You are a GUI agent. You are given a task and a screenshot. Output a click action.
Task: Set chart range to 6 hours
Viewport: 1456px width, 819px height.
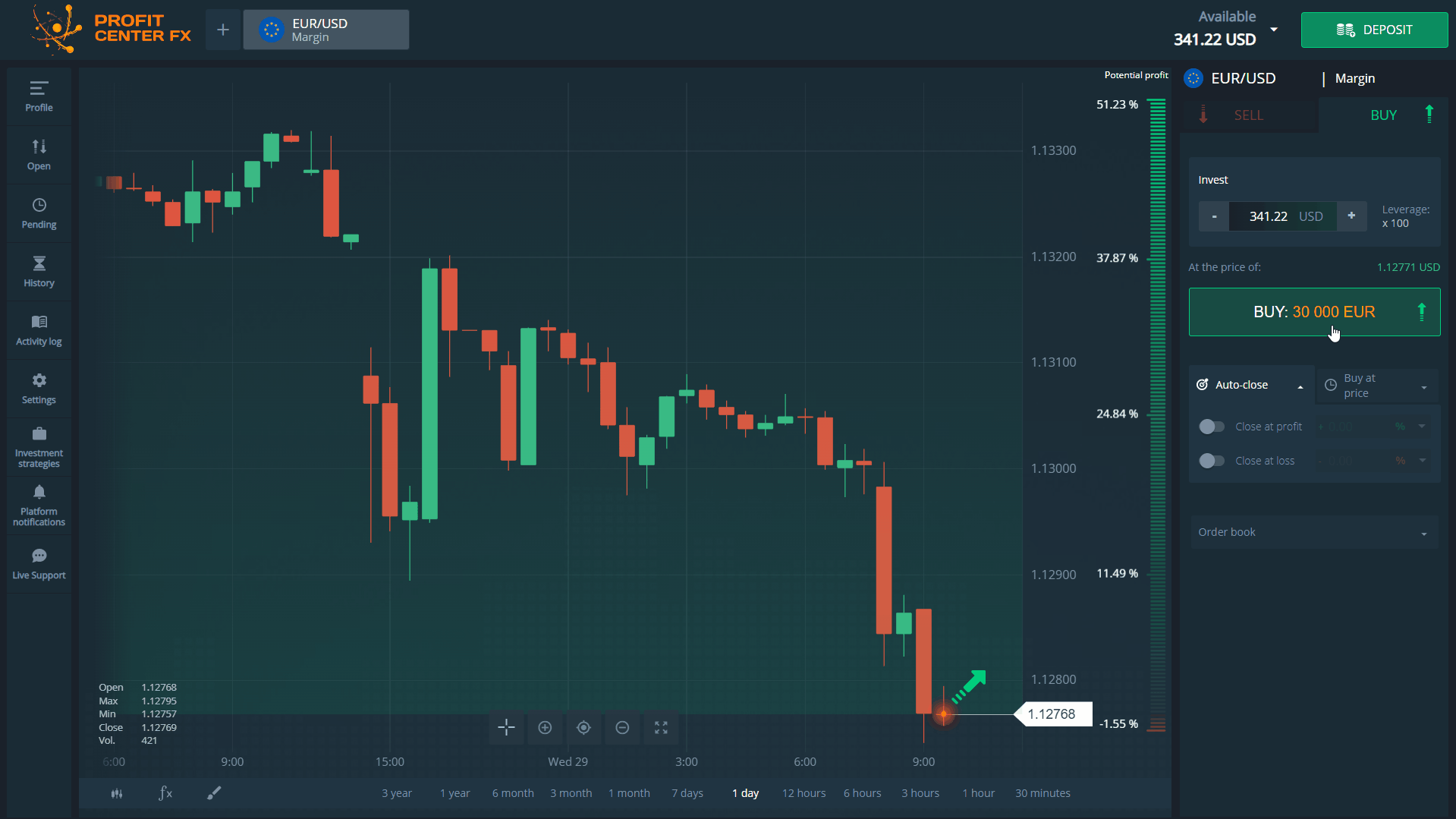pos(863,793)
